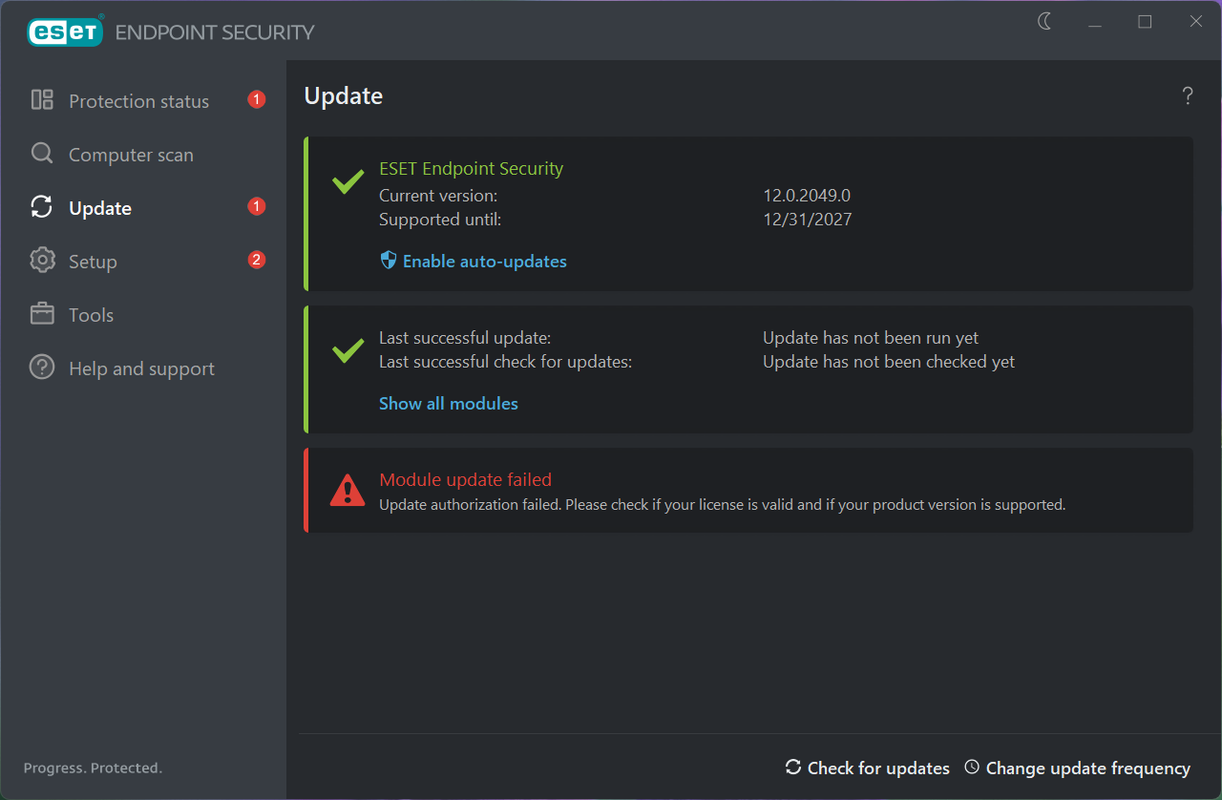Click 'Update authorization failed' message text
Viewport: 1222px width, 800px height.
tap(722, 505)
